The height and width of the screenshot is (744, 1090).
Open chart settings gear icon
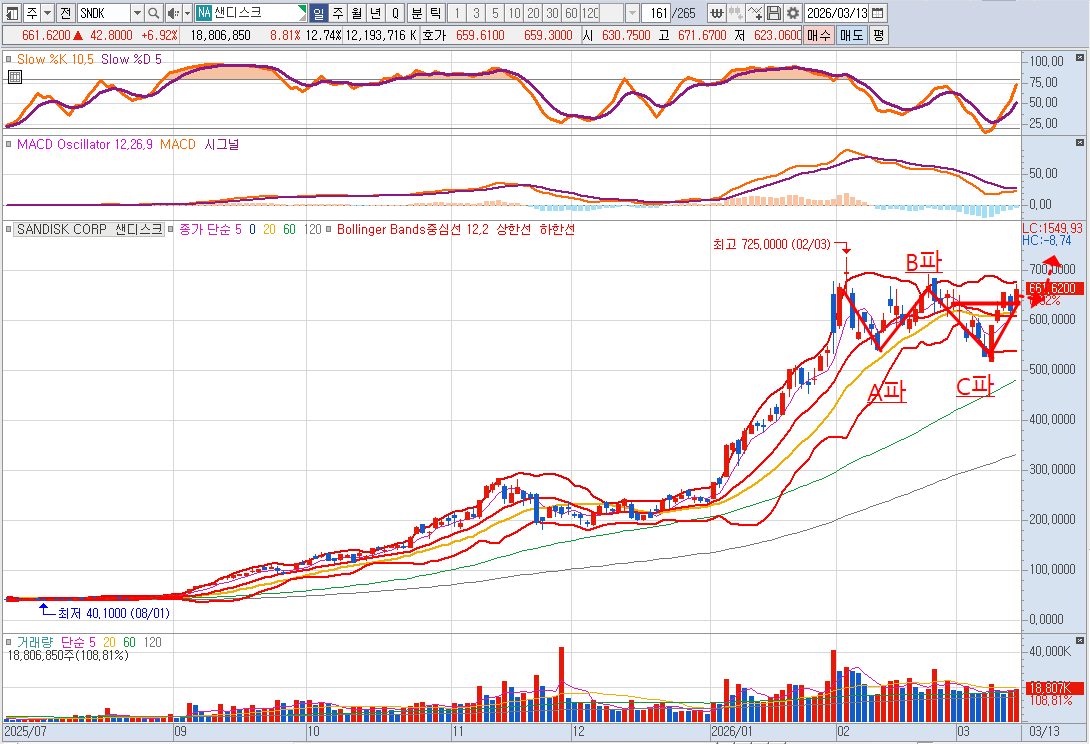793,13
